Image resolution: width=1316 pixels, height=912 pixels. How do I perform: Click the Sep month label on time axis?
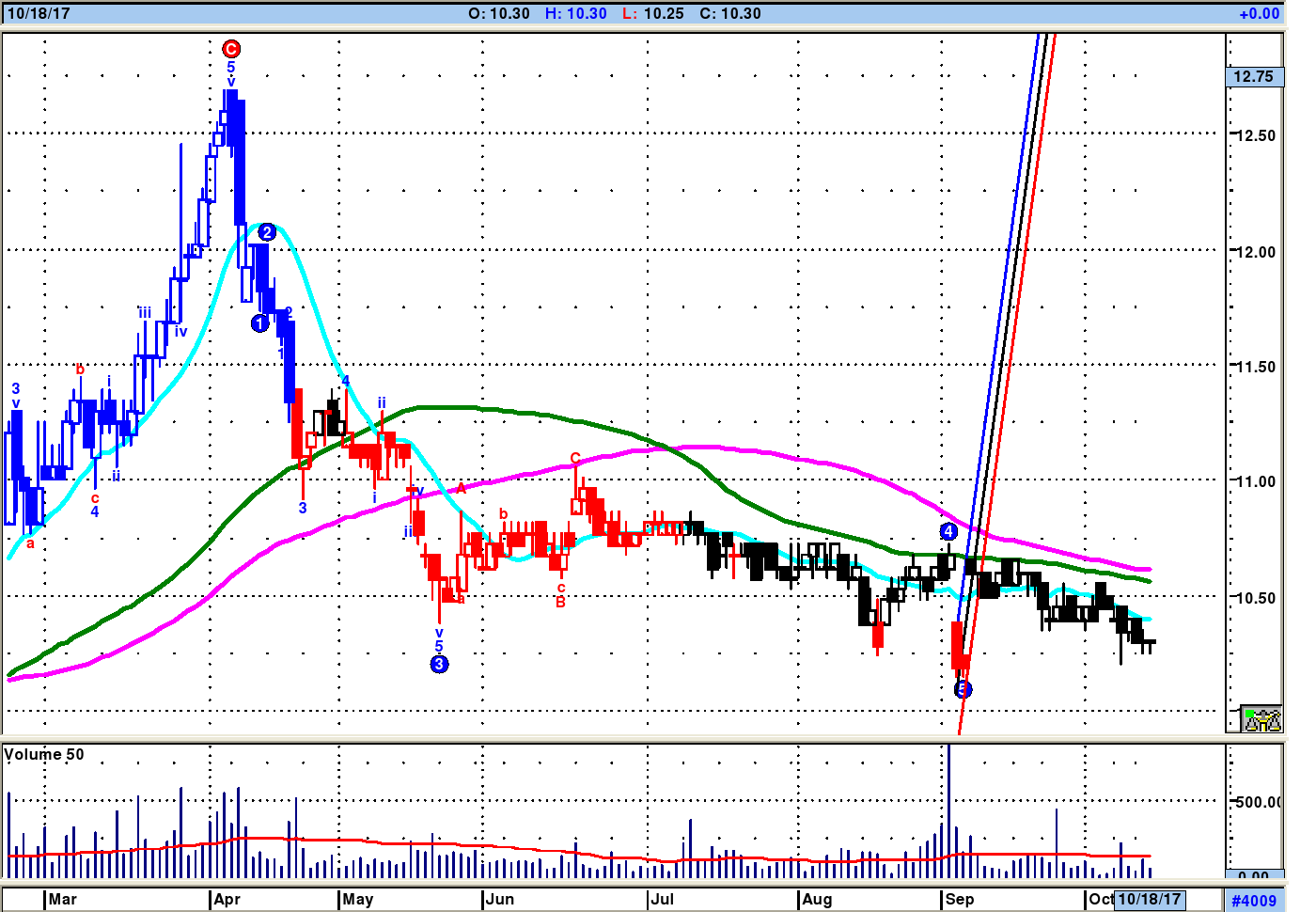pos(960,900)
